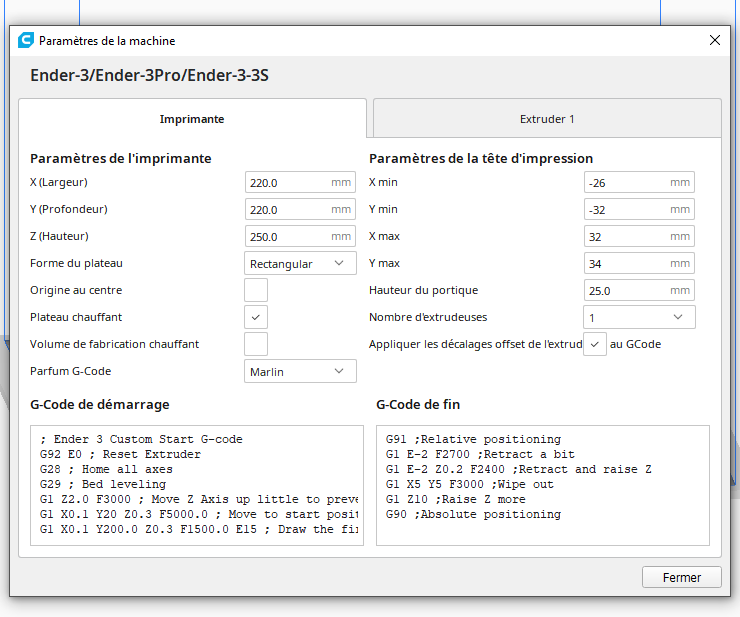740x617 pixels.
Task: Click the Y min input field
Action: [x=639, y=209]
